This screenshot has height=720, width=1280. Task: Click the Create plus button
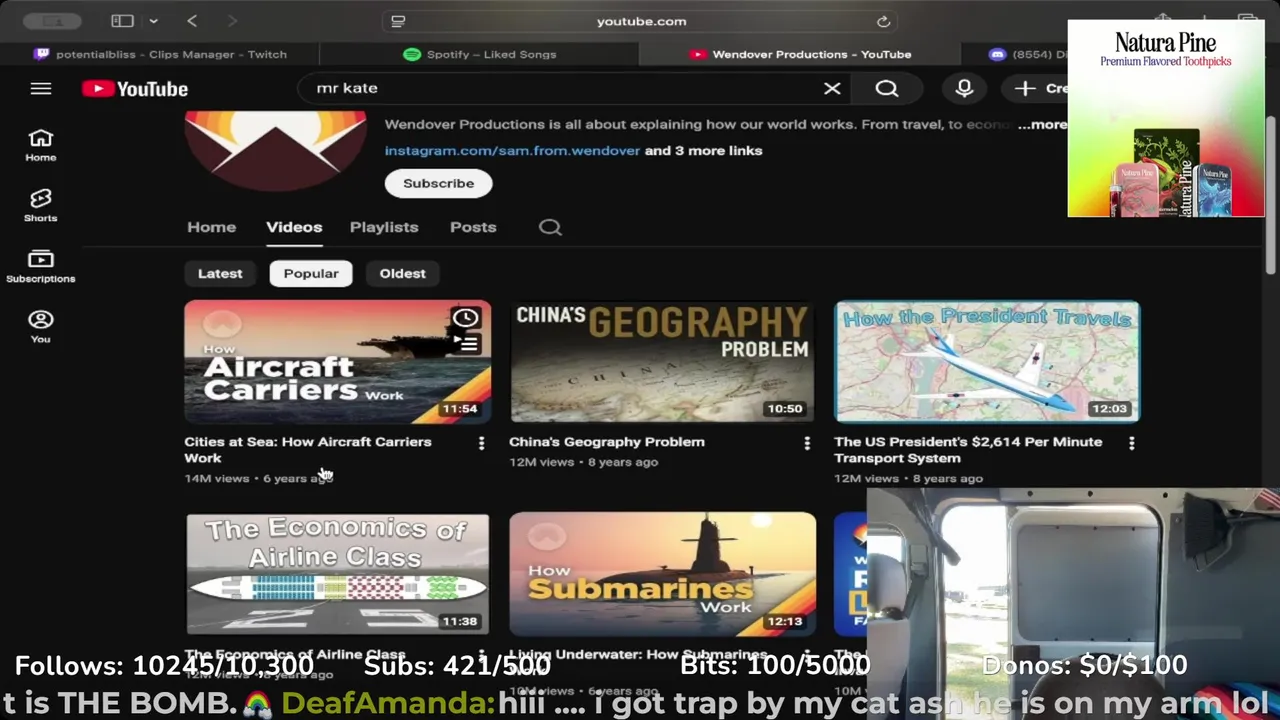(1038, 89)
